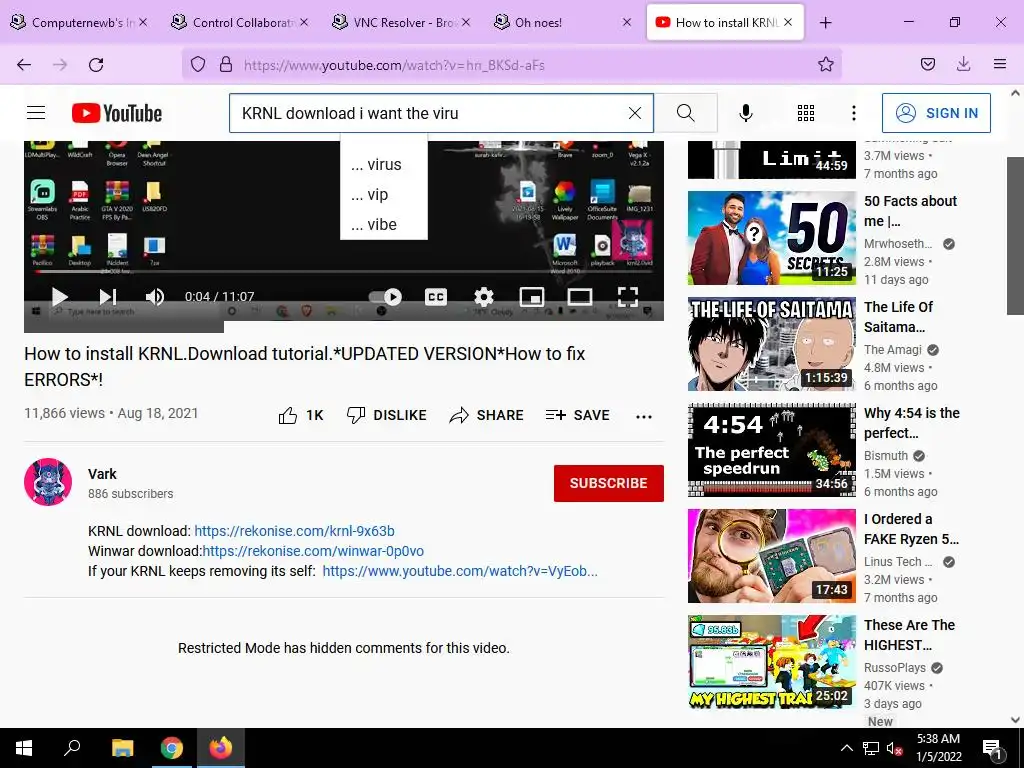
Task: Enable miniplayer mode icon
Action: pyautogui.click(x=532, y=297)
